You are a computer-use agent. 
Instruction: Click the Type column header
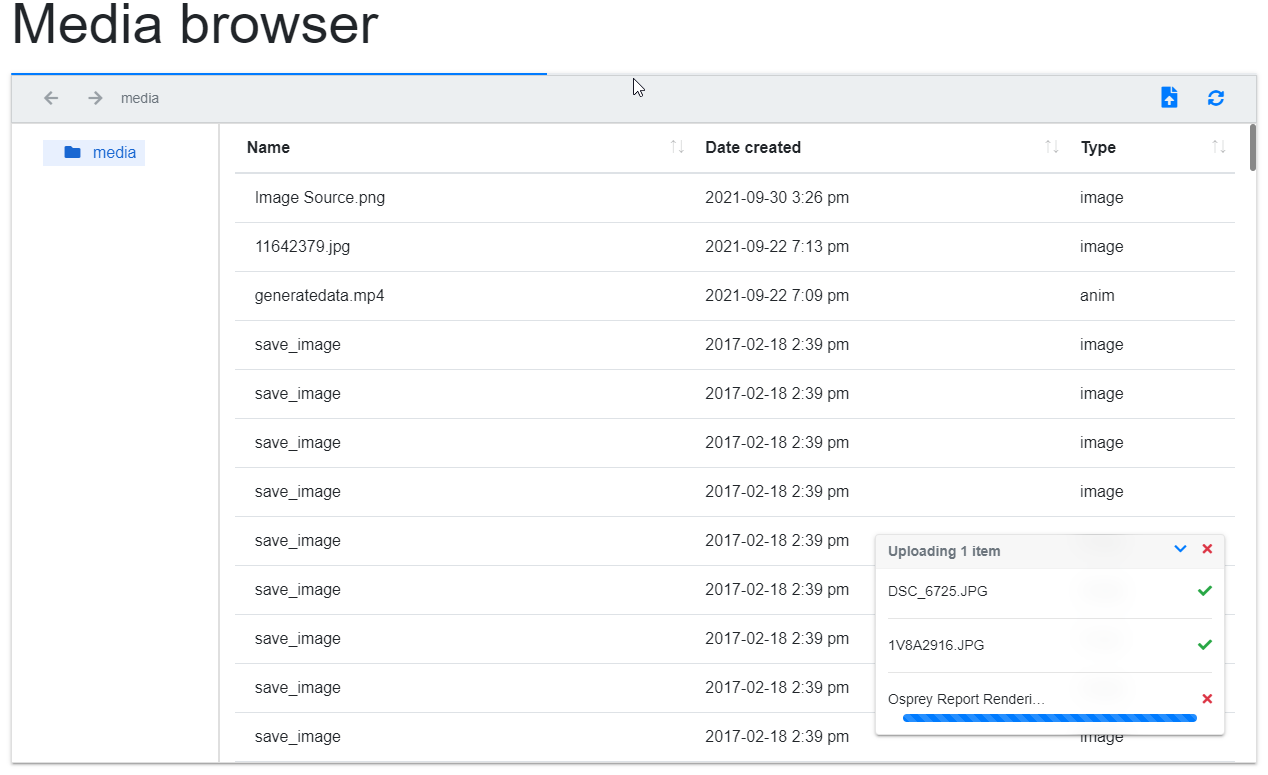coord(1098,147)
